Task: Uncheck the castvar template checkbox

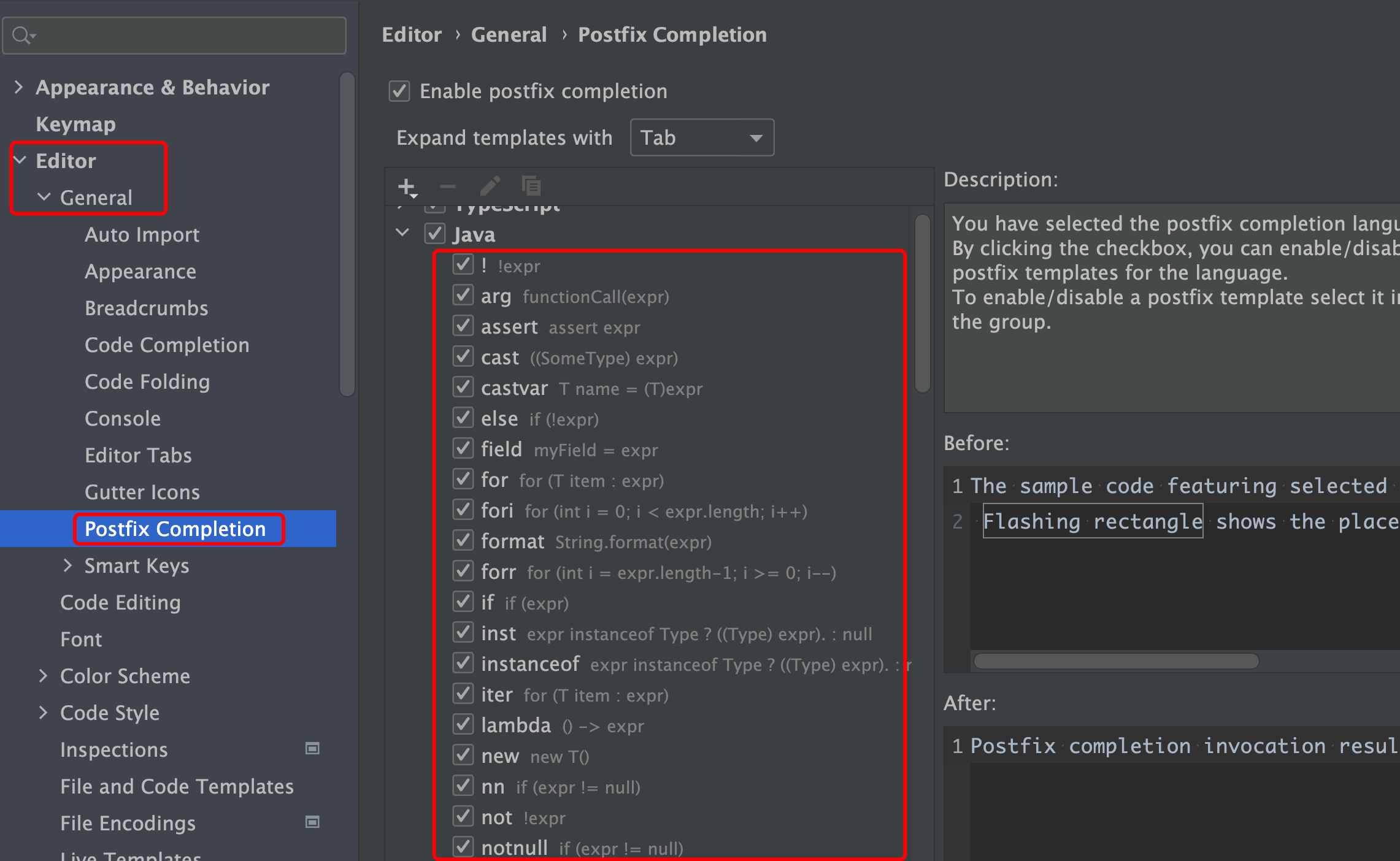Action: (463, 388)
